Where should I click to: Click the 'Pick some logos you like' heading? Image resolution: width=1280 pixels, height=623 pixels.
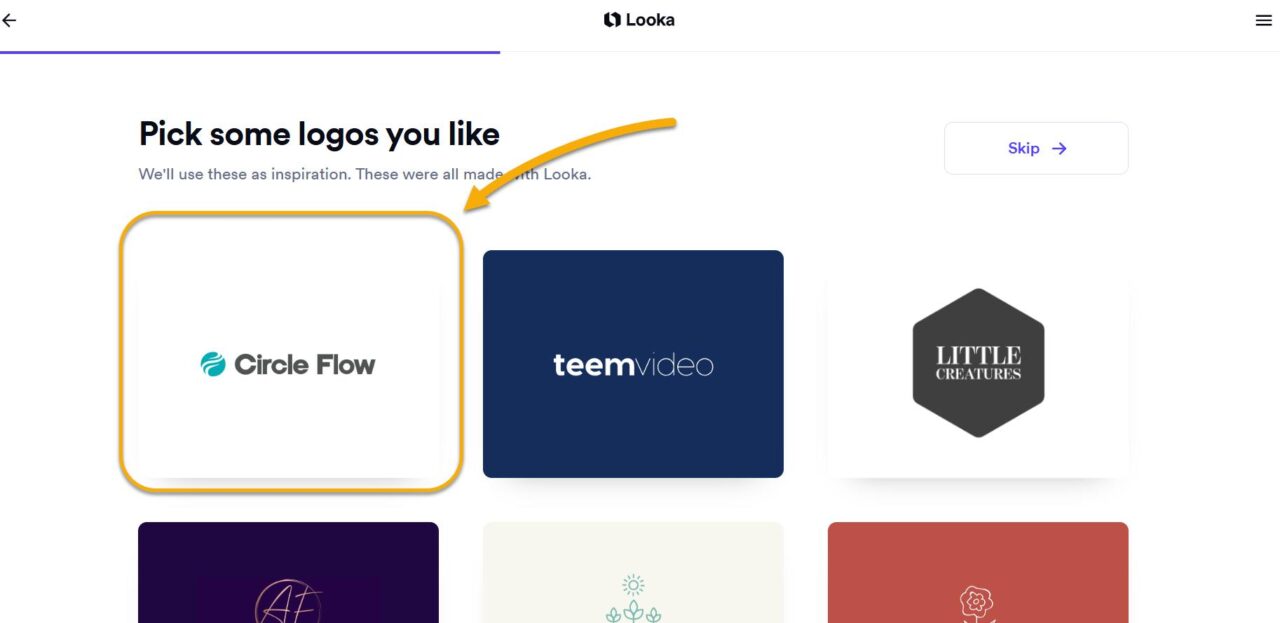[318, 133]
